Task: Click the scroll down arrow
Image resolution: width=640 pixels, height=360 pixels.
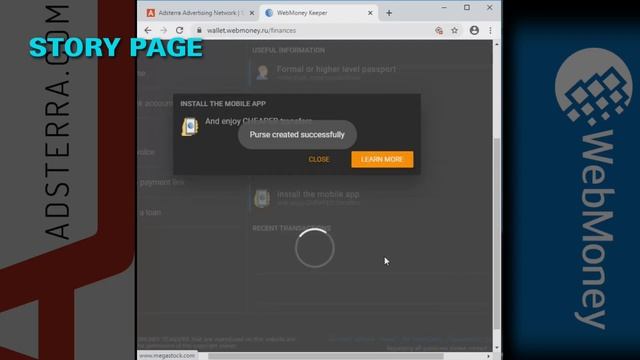Action: coord(497,347)
